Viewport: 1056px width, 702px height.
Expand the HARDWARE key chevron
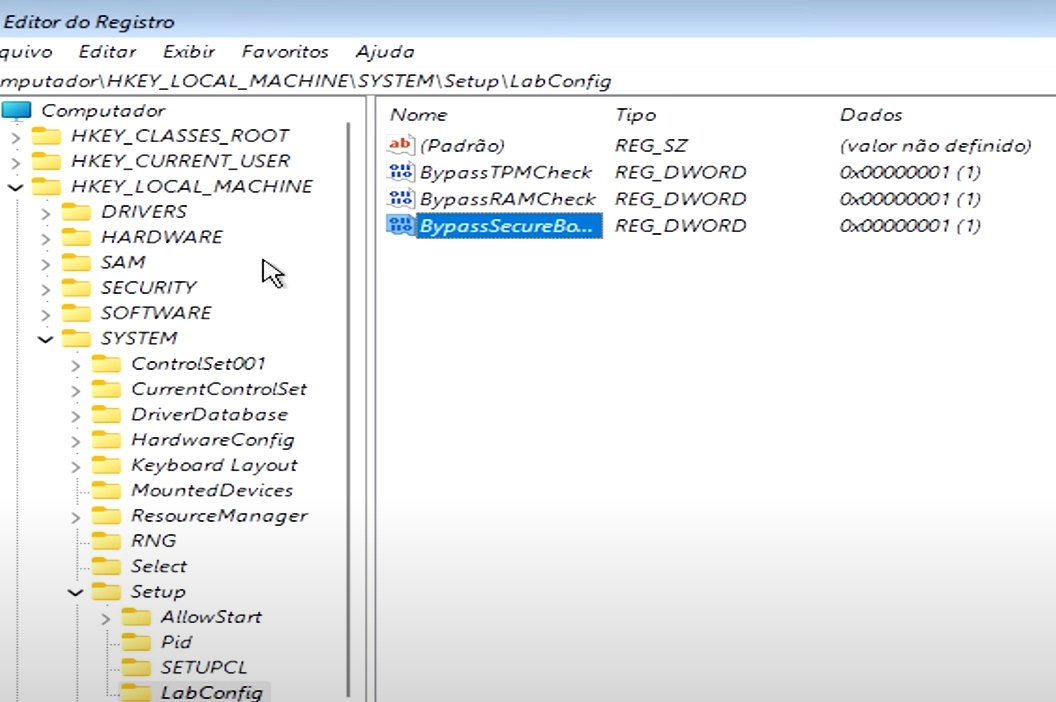coord(45,238)
